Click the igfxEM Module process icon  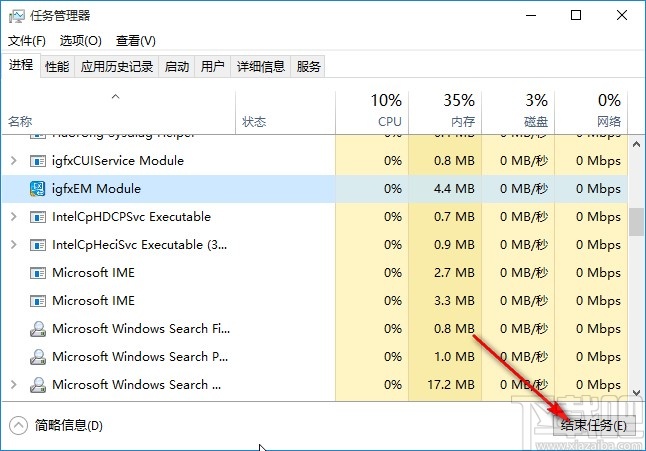tap(37, 189)
